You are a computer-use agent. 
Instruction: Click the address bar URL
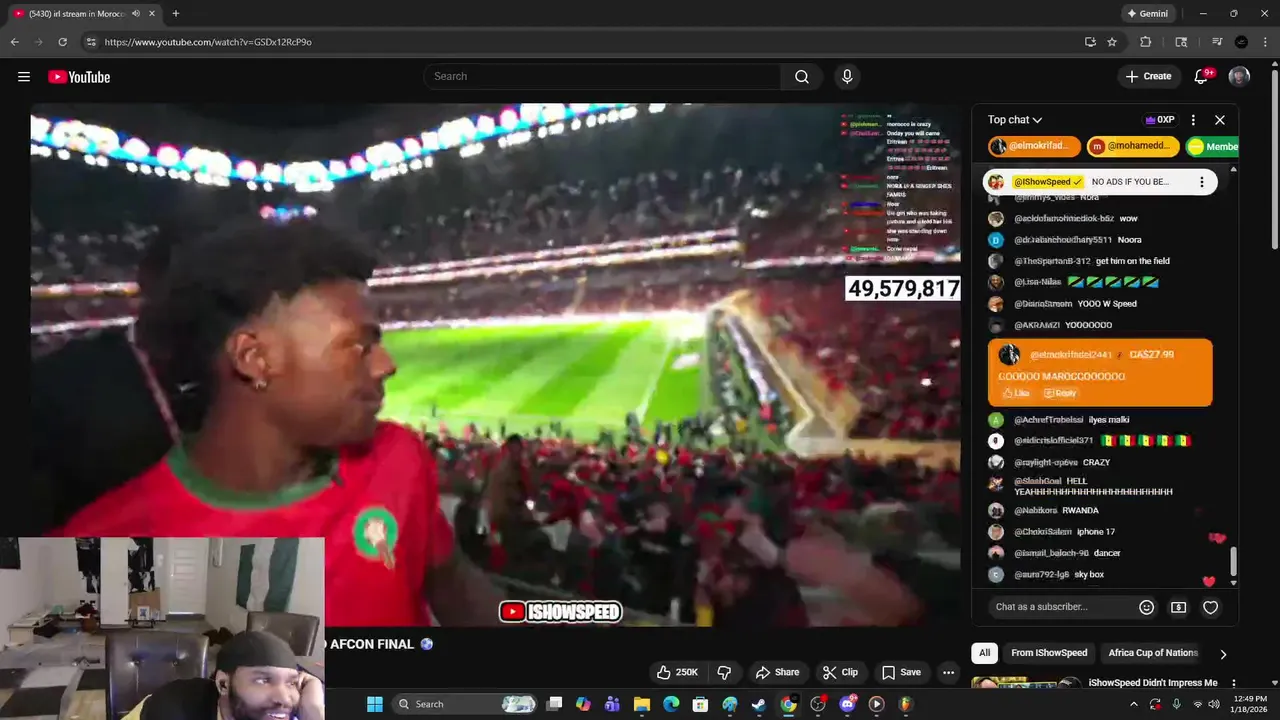click(208, 42)
